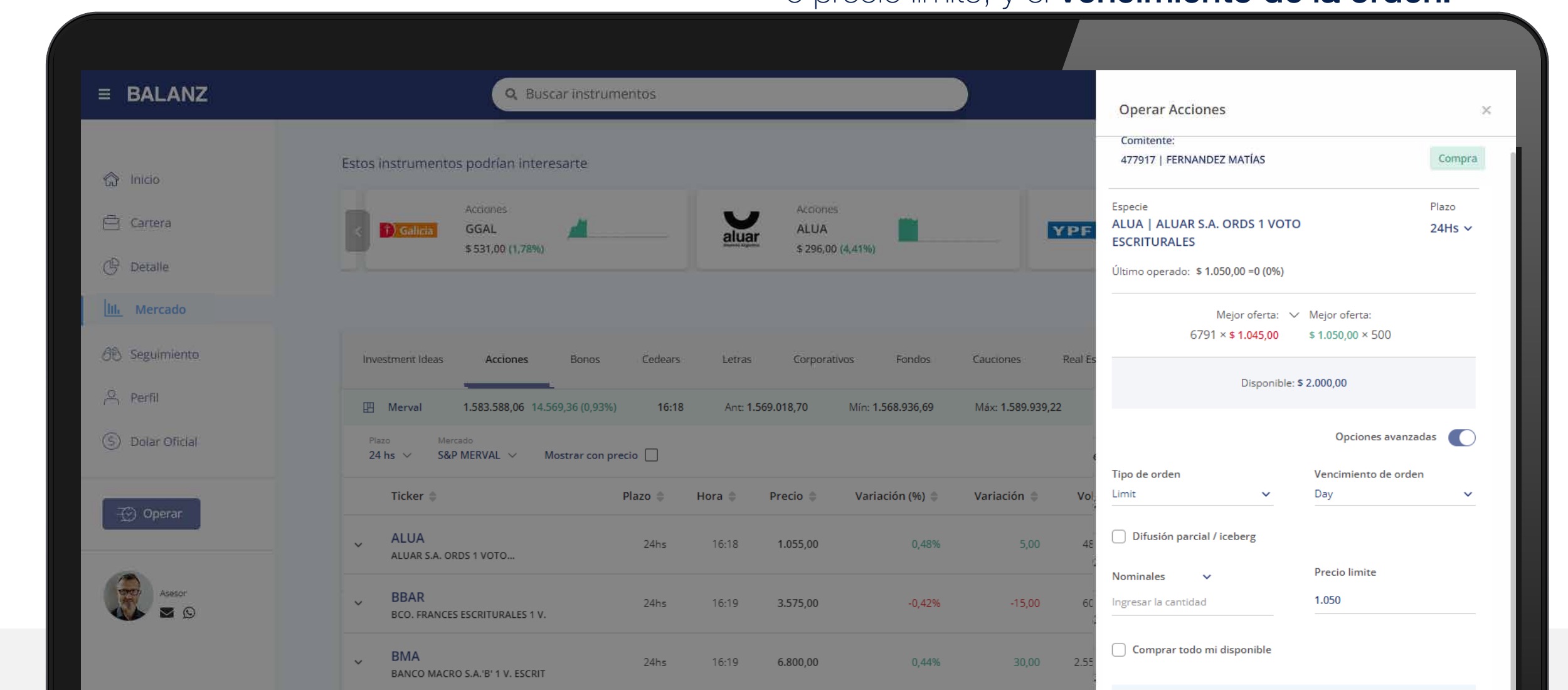Contact the advisor via WhatsApp icon
The width and height of the screenshot is (1568, 690).
(x=189, y=613)
